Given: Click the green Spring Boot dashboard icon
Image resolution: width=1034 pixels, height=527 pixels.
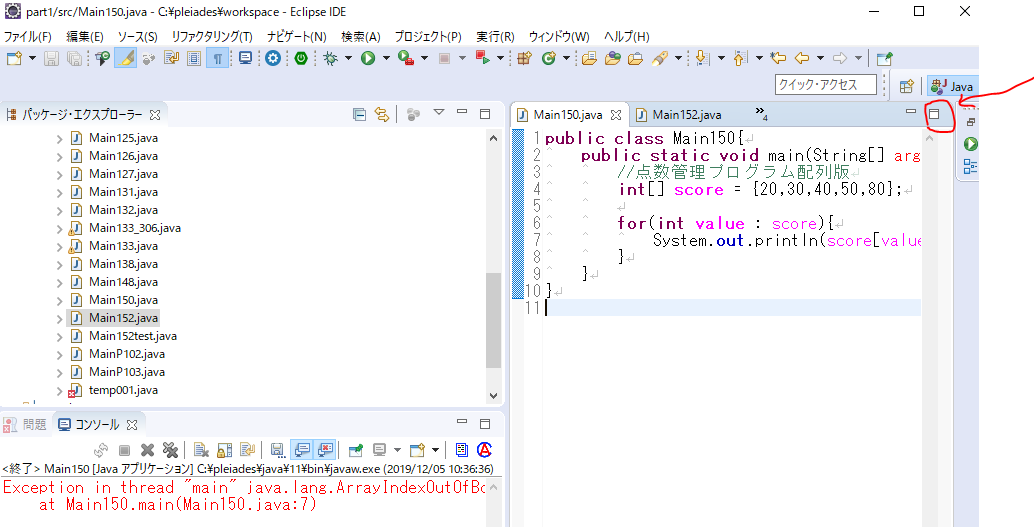Looking at the screenshot, I should 301,58.
